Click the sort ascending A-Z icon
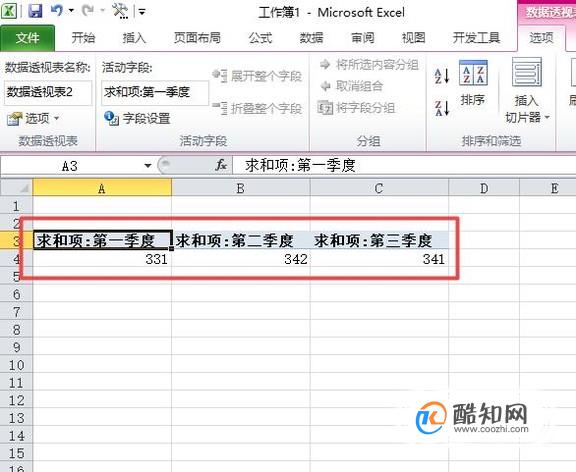 click(442, 76)
